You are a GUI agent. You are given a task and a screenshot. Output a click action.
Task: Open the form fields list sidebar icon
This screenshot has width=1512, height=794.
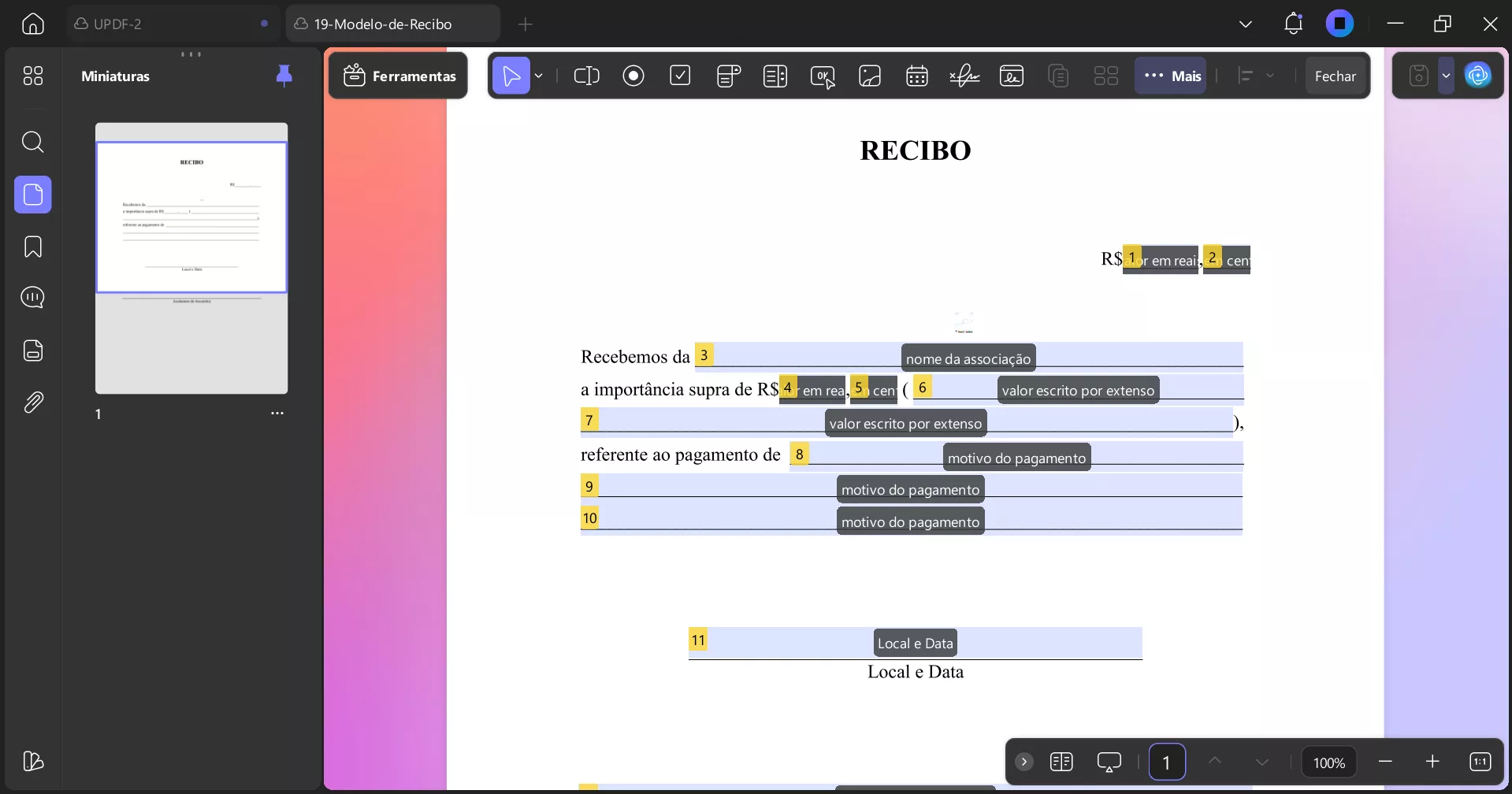point(33,351)
